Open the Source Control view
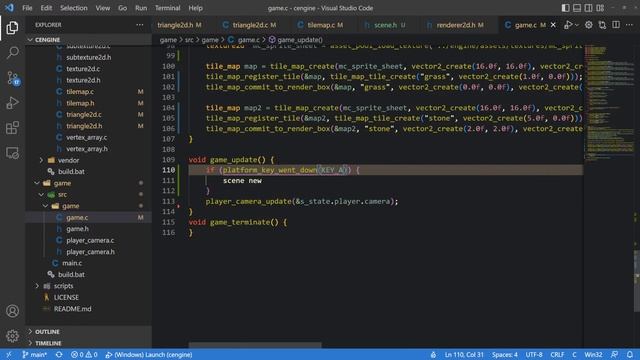Image resolution: width=640 pixels, height=360 pixels. click(12, 78)
